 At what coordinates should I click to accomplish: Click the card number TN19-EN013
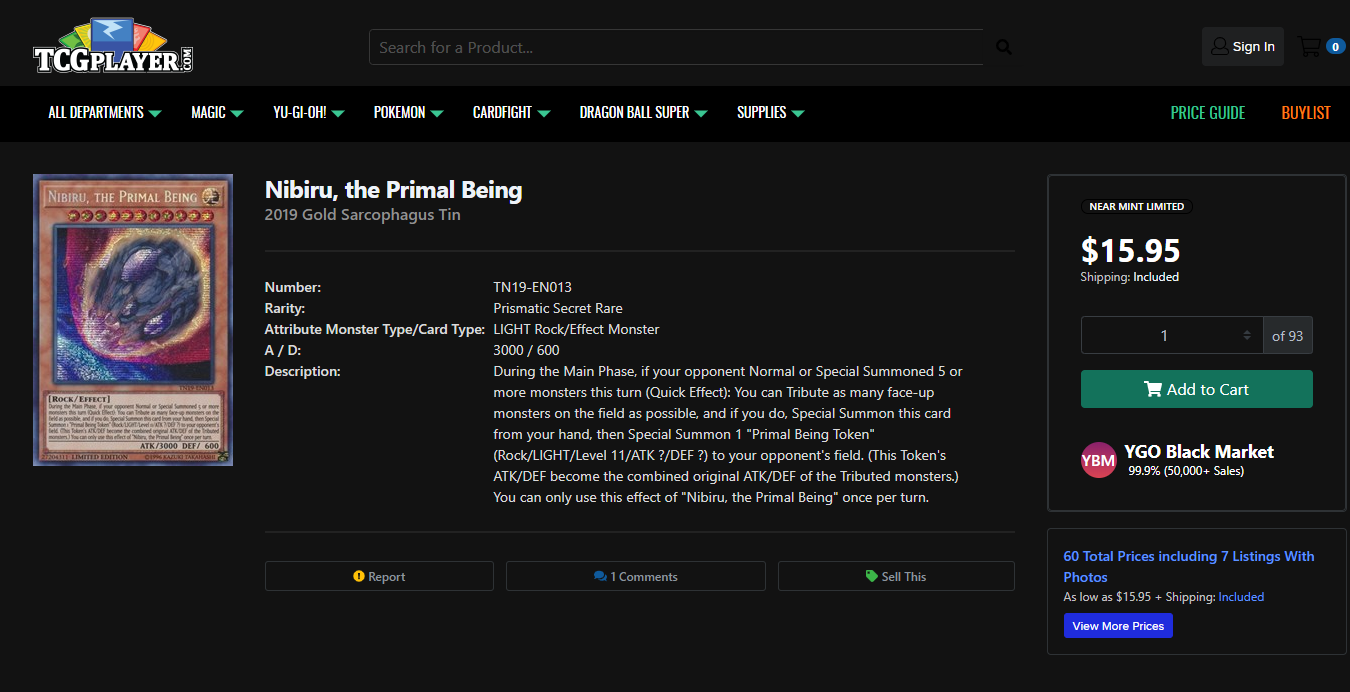pos(533,287)
